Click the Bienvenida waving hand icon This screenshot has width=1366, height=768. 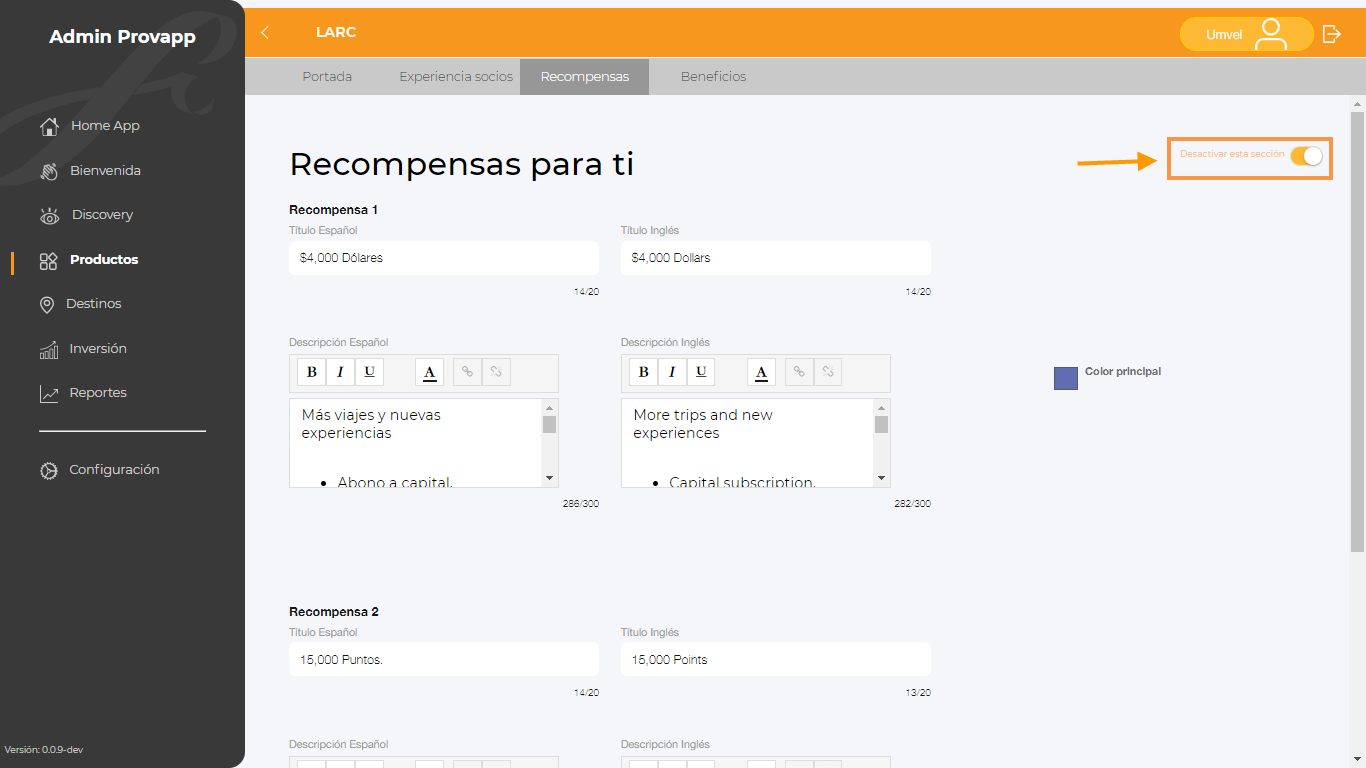(x=49, y=171)
